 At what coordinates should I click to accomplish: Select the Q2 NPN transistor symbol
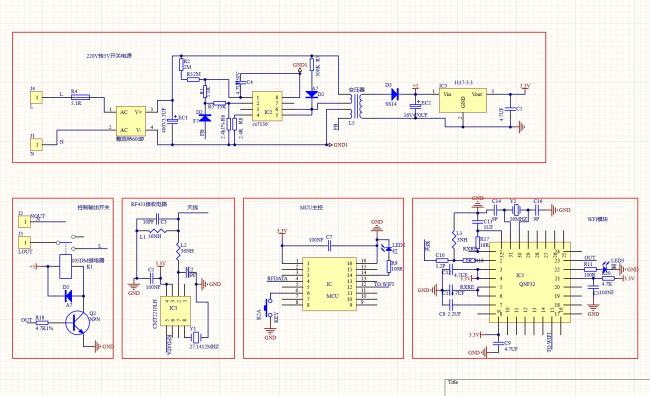(x=78, y=323)
